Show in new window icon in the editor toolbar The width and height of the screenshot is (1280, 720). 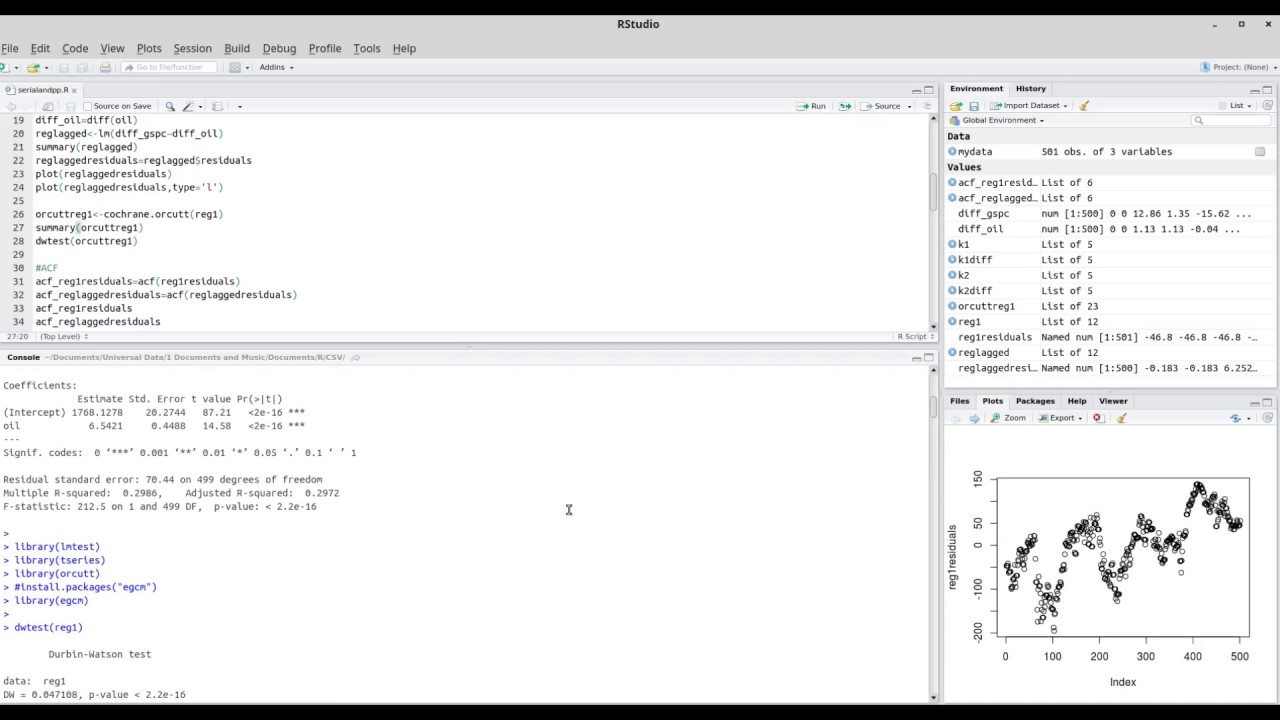coord(47,106)
